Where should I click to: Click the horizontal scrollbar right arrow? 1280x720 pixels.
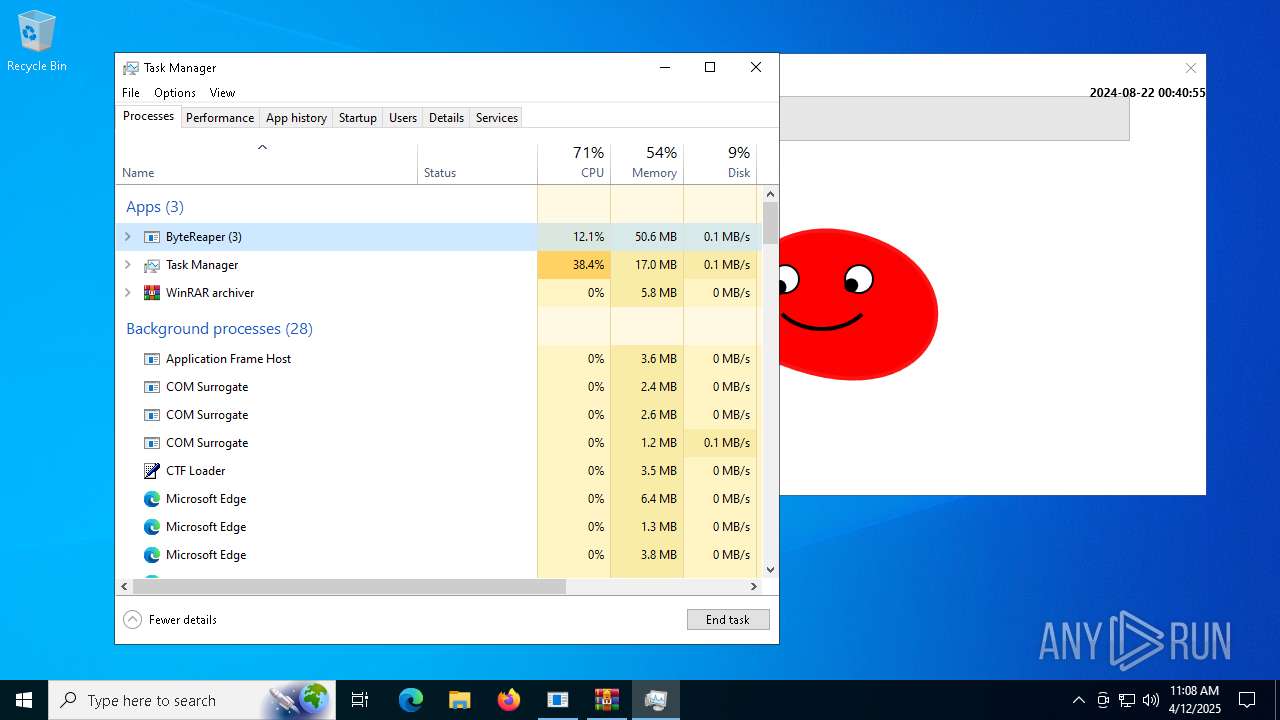click(x=754, y=587)
